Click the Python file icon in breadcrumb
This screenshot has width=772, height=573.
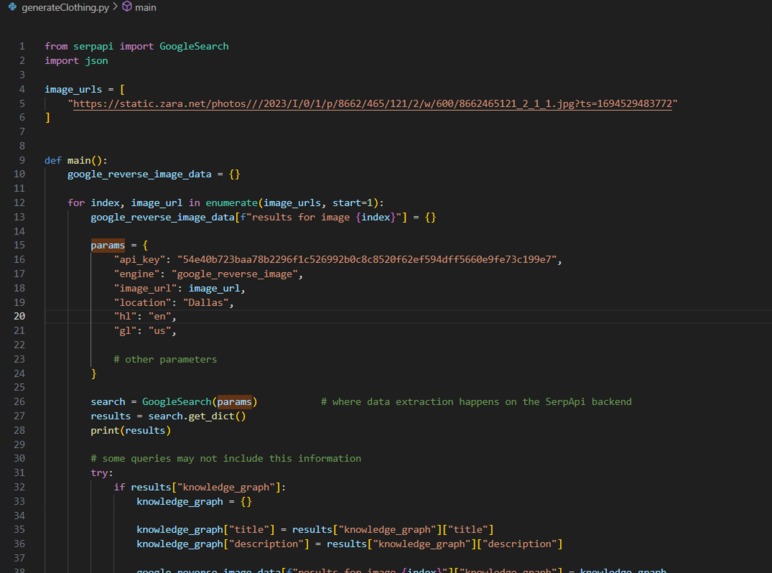pyautogui.click(x=12, y=7)
